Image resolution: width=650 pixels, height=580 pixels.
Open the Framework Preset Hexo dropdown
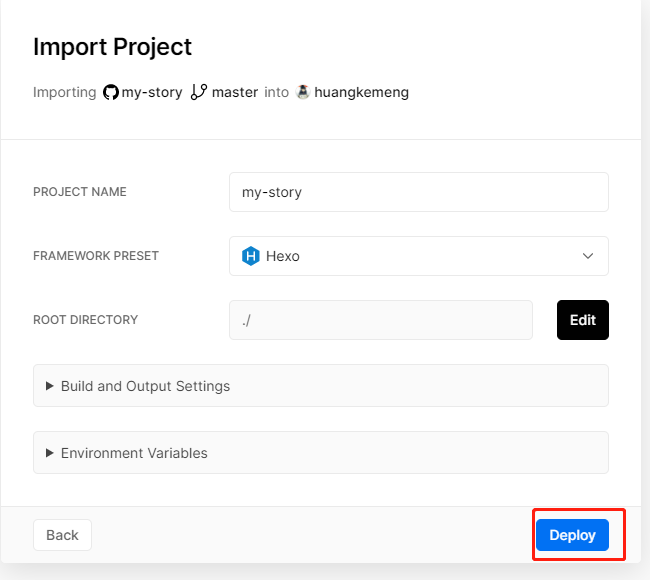[x=418, y=256]
